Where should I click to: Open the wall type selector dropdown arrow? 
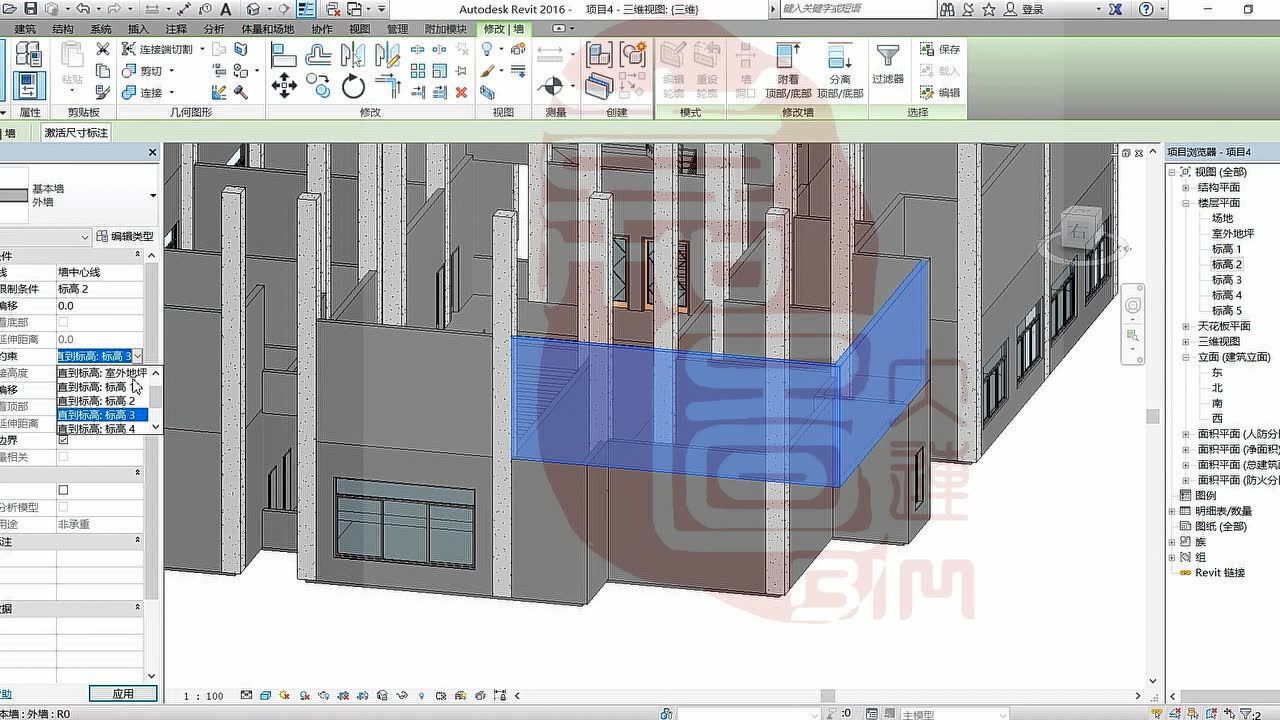click(x=153, y=195)
